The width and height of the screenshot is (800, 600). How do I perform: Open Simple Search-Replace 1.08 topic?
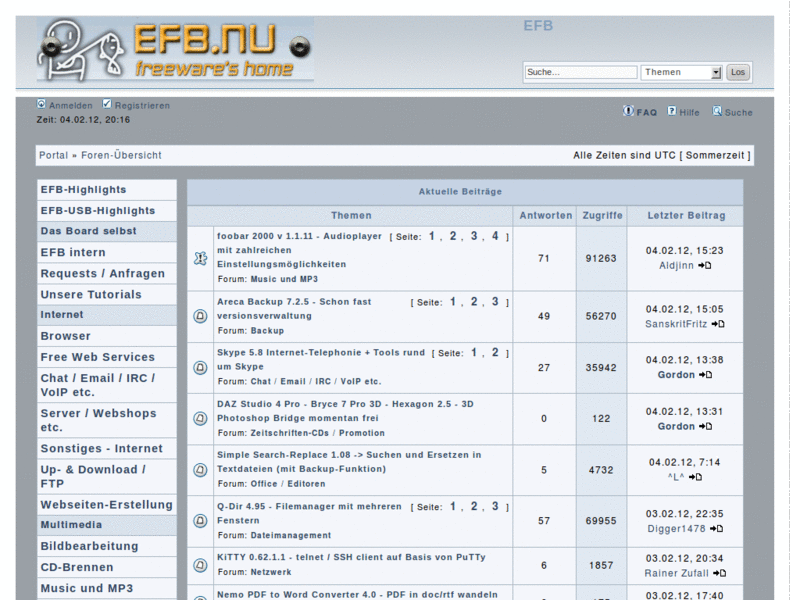[x=349, y=462]
